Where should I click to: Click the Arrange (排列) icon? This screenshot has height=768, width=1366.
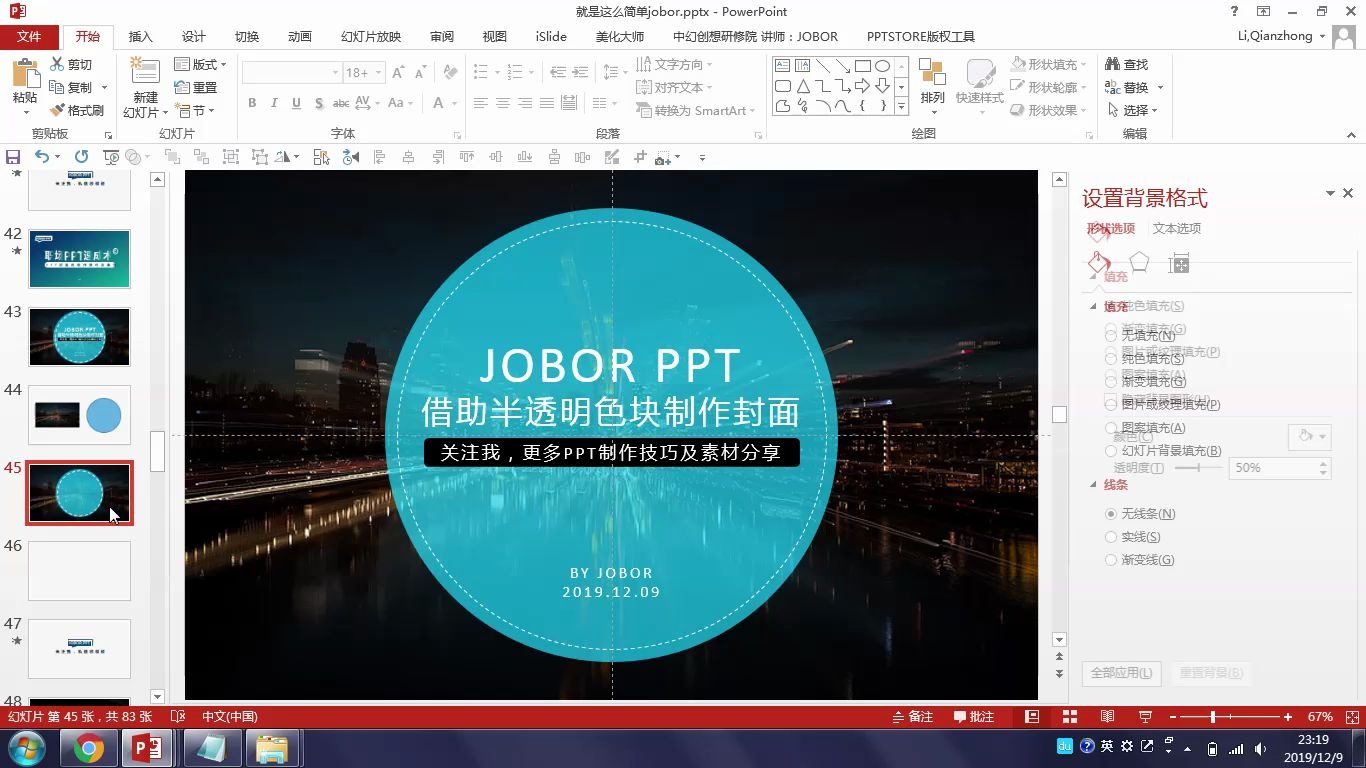click(932, 73)
